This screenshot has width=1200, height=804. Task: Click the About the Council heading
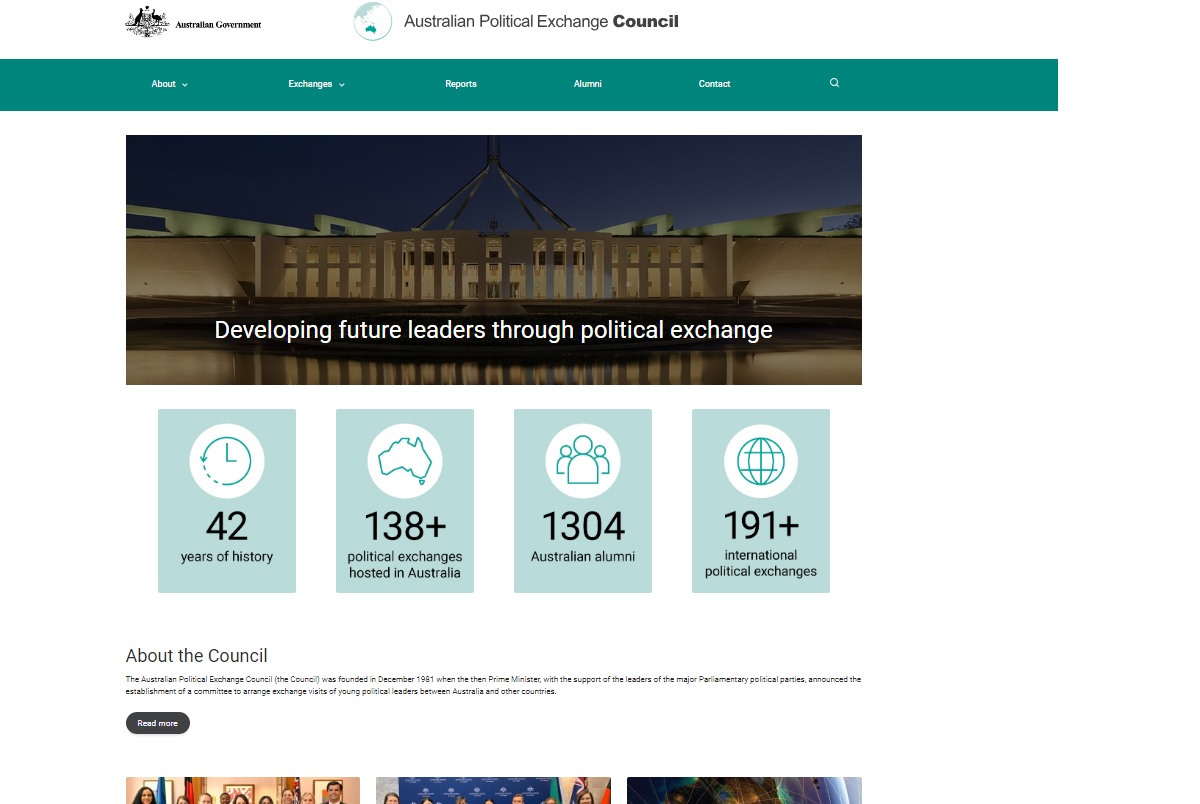[x=197, y=656]
